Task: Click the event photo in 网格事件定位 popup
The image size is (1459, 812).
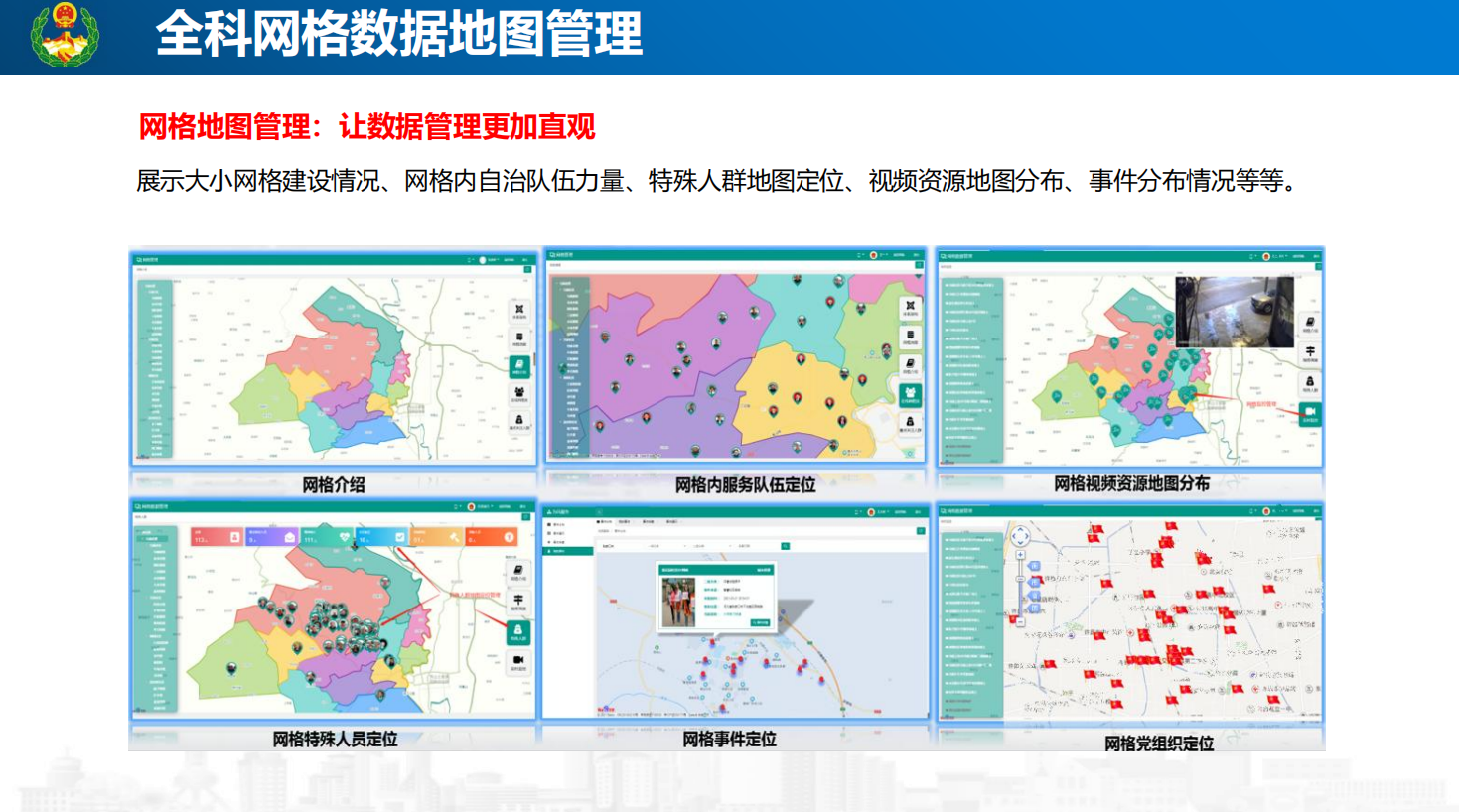Action: coord(679,603)
